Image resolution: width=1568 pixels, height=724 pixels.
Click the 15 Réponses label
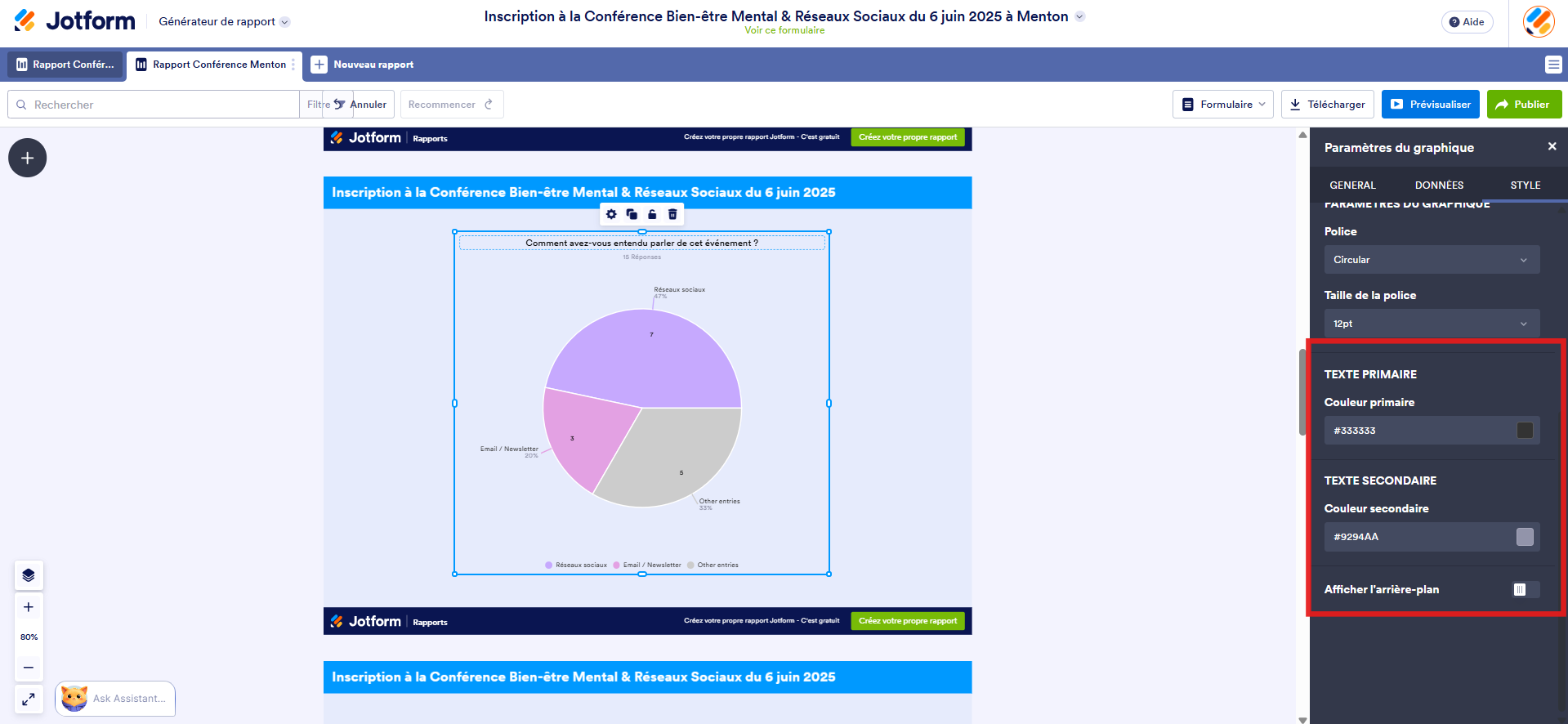[641, 257]
